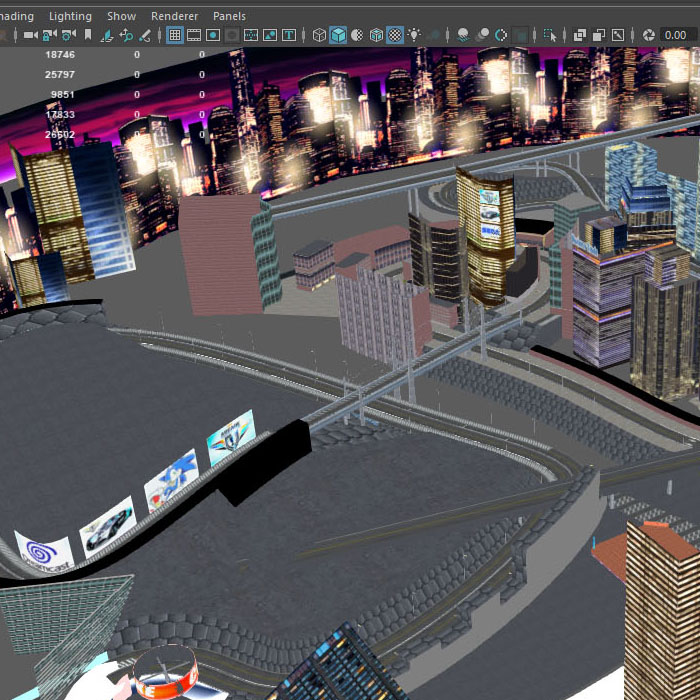Image resolution: width=700 pixels, height=700 pixels.
Task: Click the exposure value field showing 0.00
Action: pyautogui.click(x=675, y=35)
